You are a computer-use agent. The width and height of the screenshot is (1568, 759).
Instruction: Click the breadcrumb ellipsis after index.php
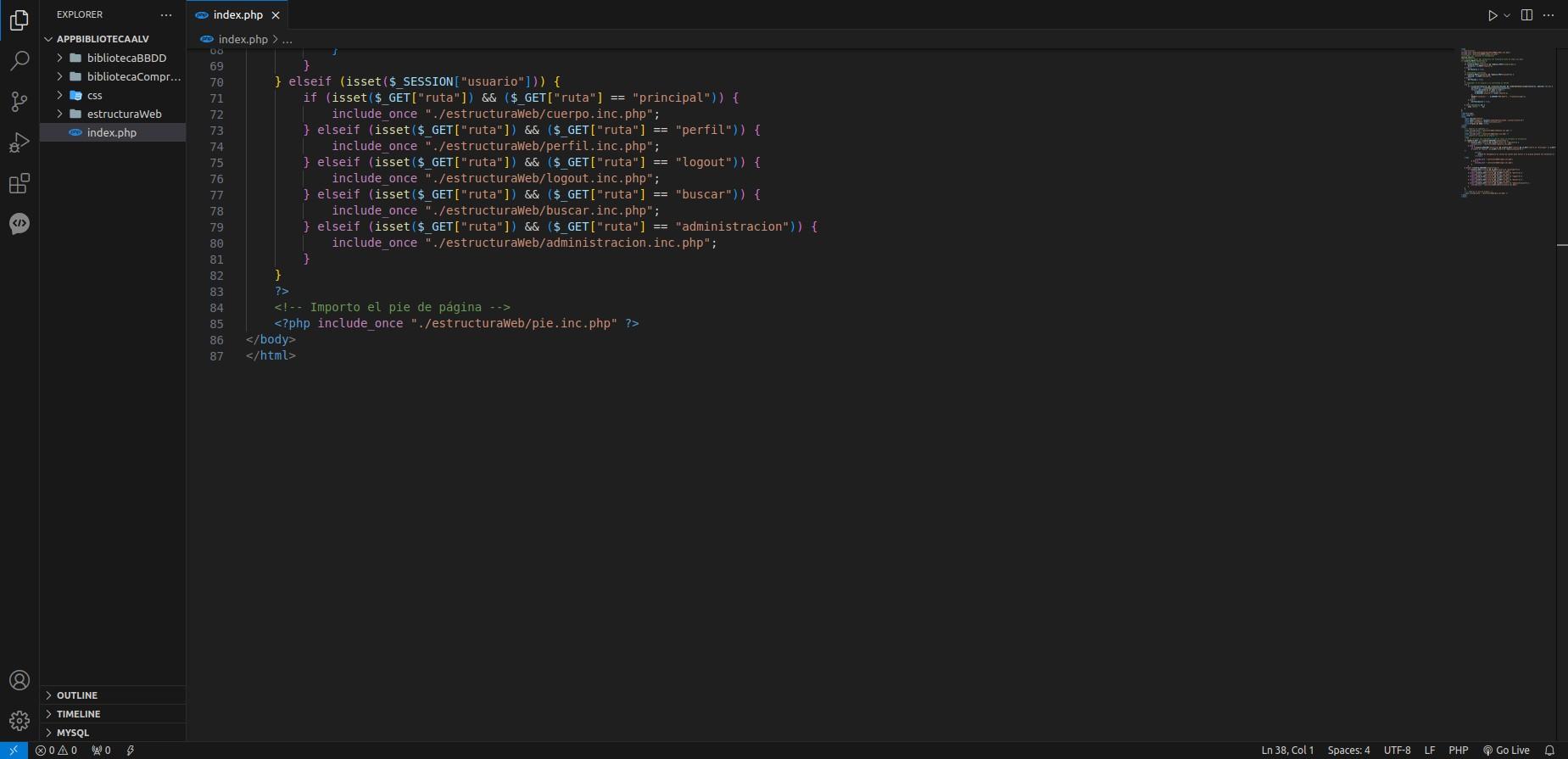pyautogui.click(x=287, y=39)
